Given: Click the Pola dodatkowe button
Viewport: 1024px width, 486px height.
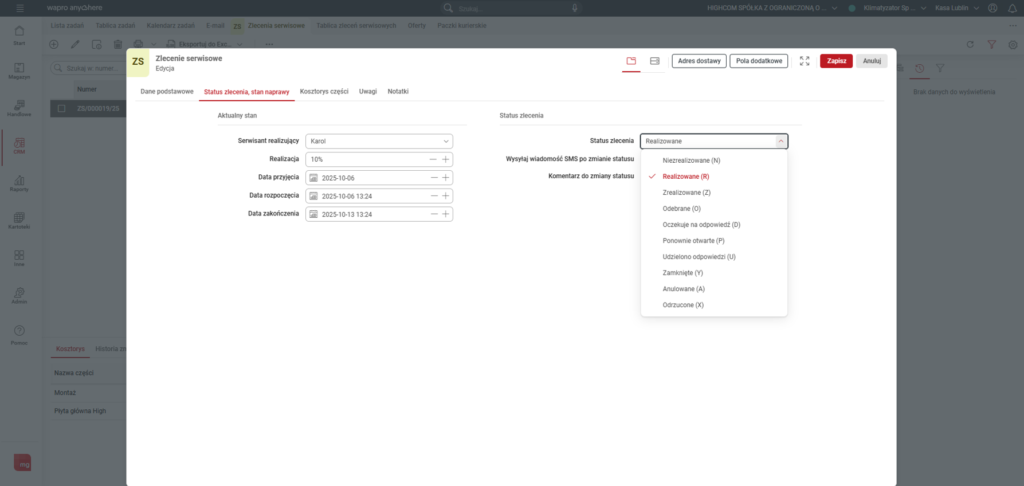Looking at the screenshot, I should tap(759, 61).
